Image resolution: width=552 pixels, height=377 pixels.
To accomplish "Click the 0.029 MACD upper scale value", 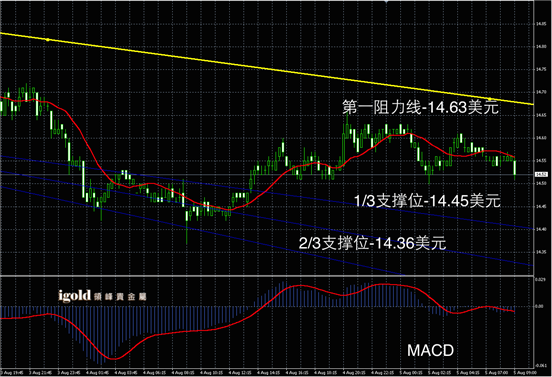I will [x=540, y=279].
